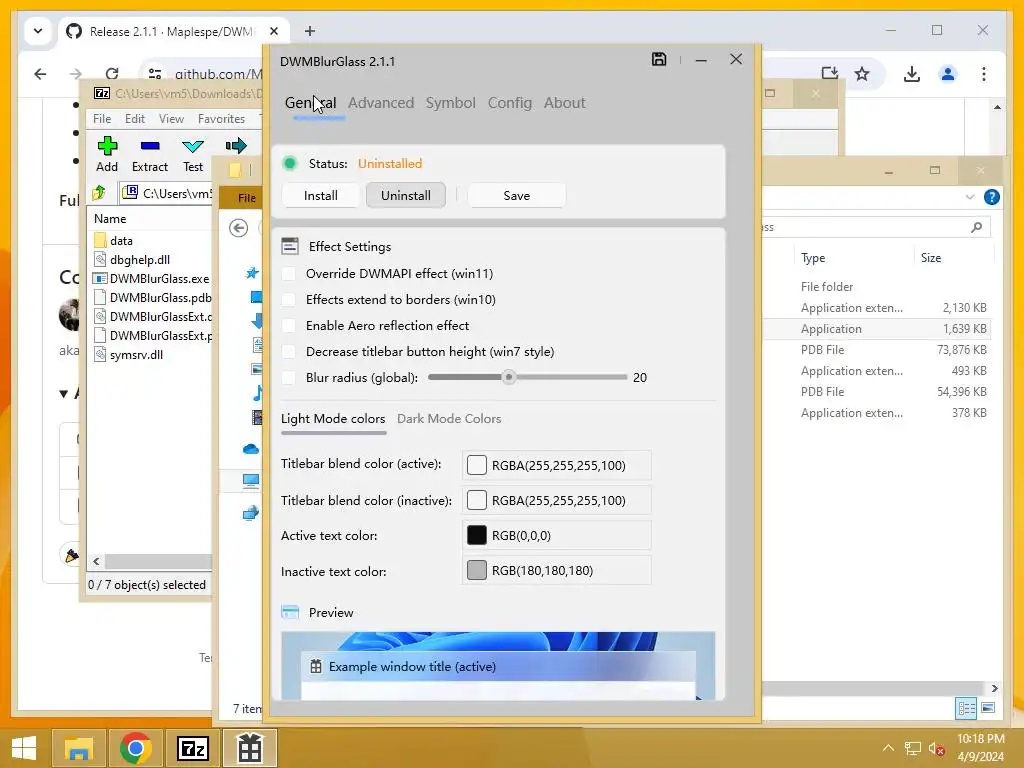This screenshot has width=1024, height=768.
Task: Open Chrome three-dot menu
Action: click(984, 74)
